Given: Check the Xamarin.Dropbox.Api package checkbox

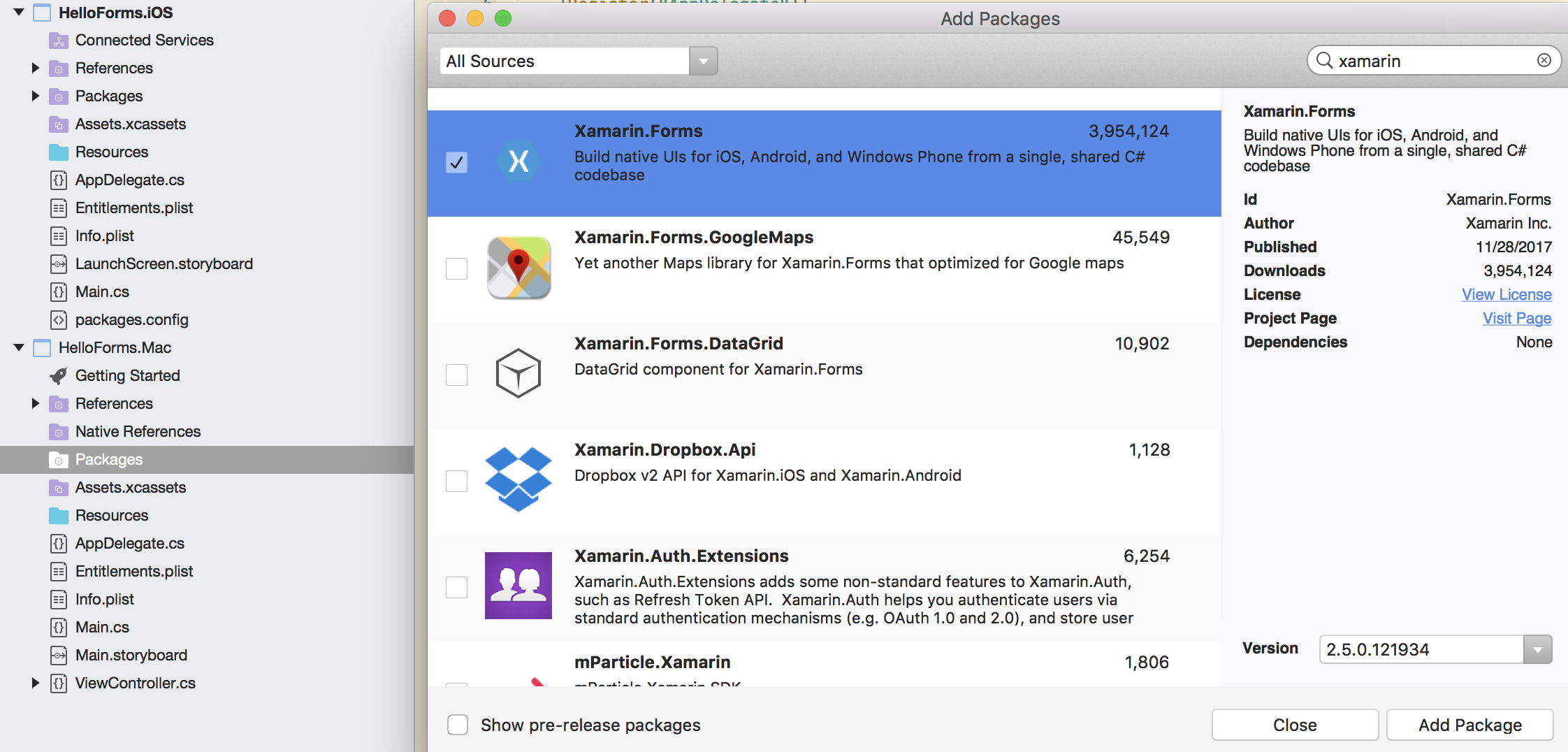Looking at the screenshot, I should (456, 481).
